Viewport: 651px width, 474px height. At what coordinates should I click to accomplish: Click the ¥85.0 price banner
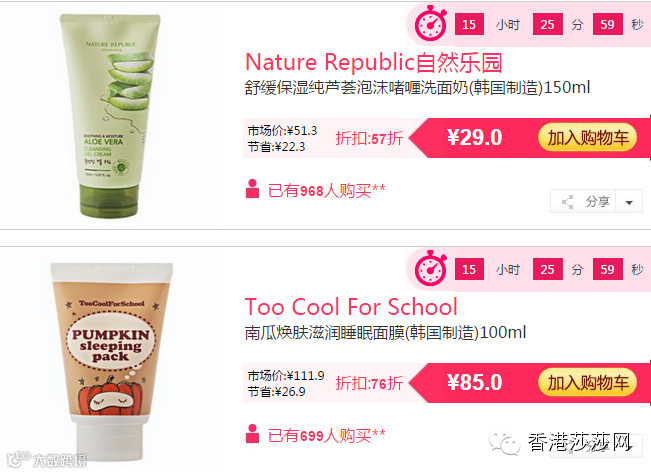pos(475,382)
